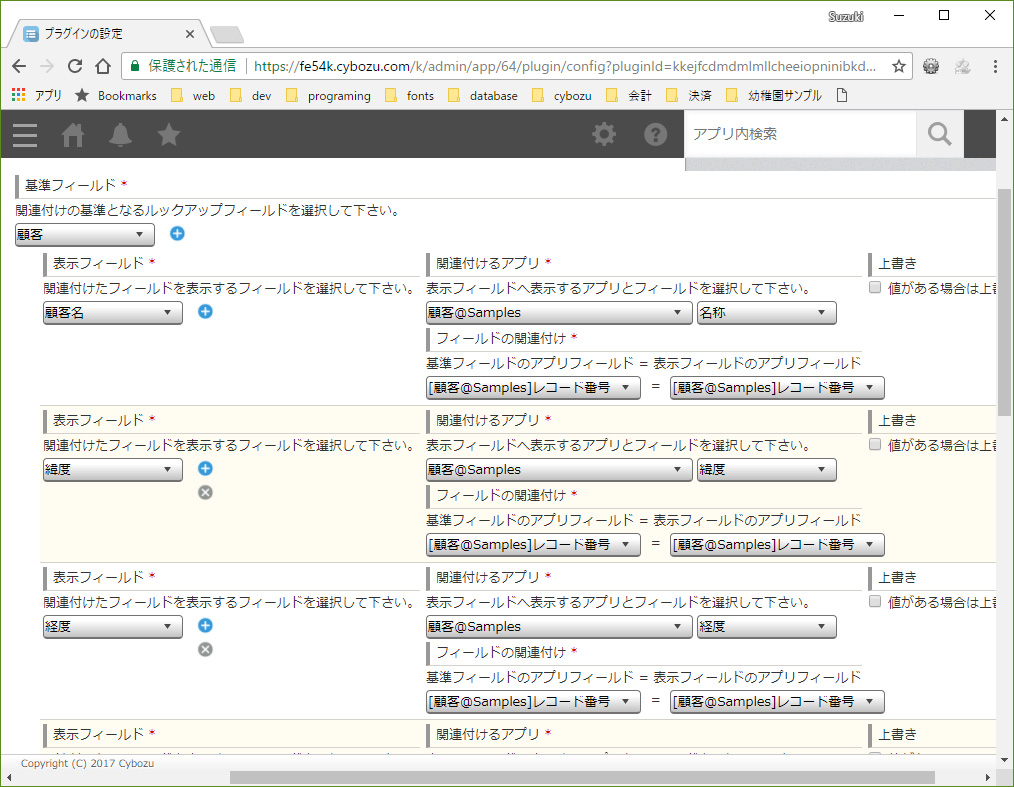The height and width of the screenshot is (787, 1014).
Task: Open the 顧客名 display field dropdown
Action: coord(113,313)
